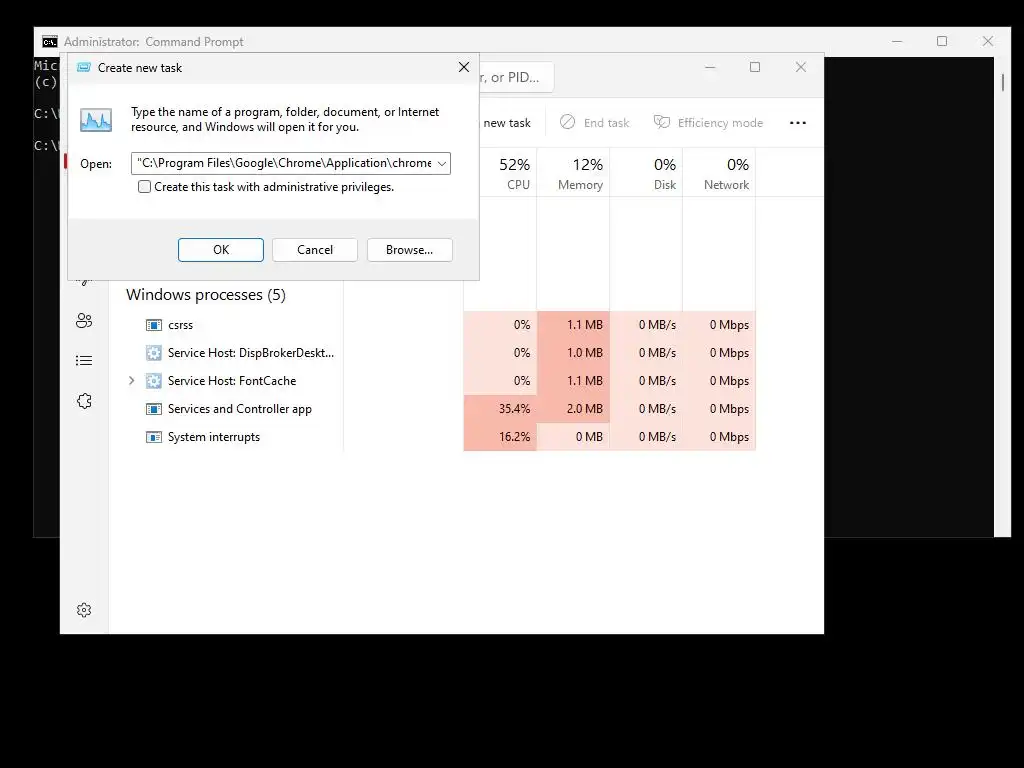
Task: Click the 16.2% CPU value cell
Action: coord(500,437)
